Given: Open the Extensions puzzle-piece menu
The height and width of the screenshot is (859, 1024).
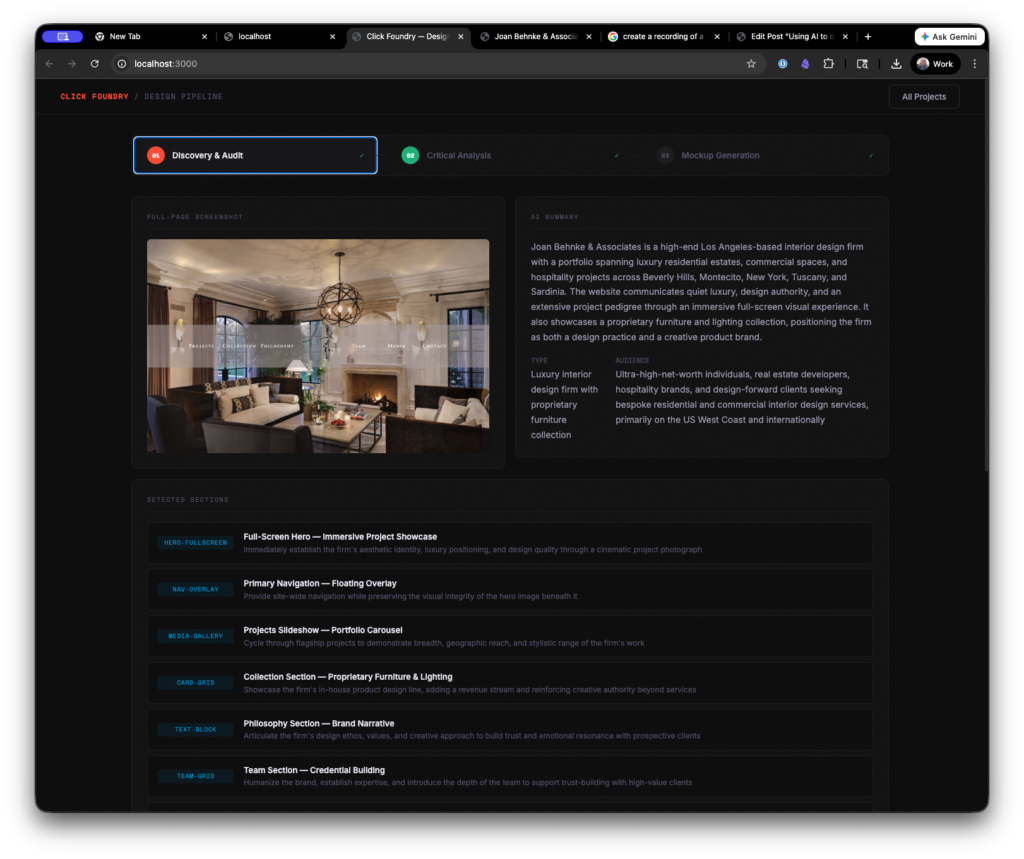Looking at the screenshot, I should click(829, 64).
